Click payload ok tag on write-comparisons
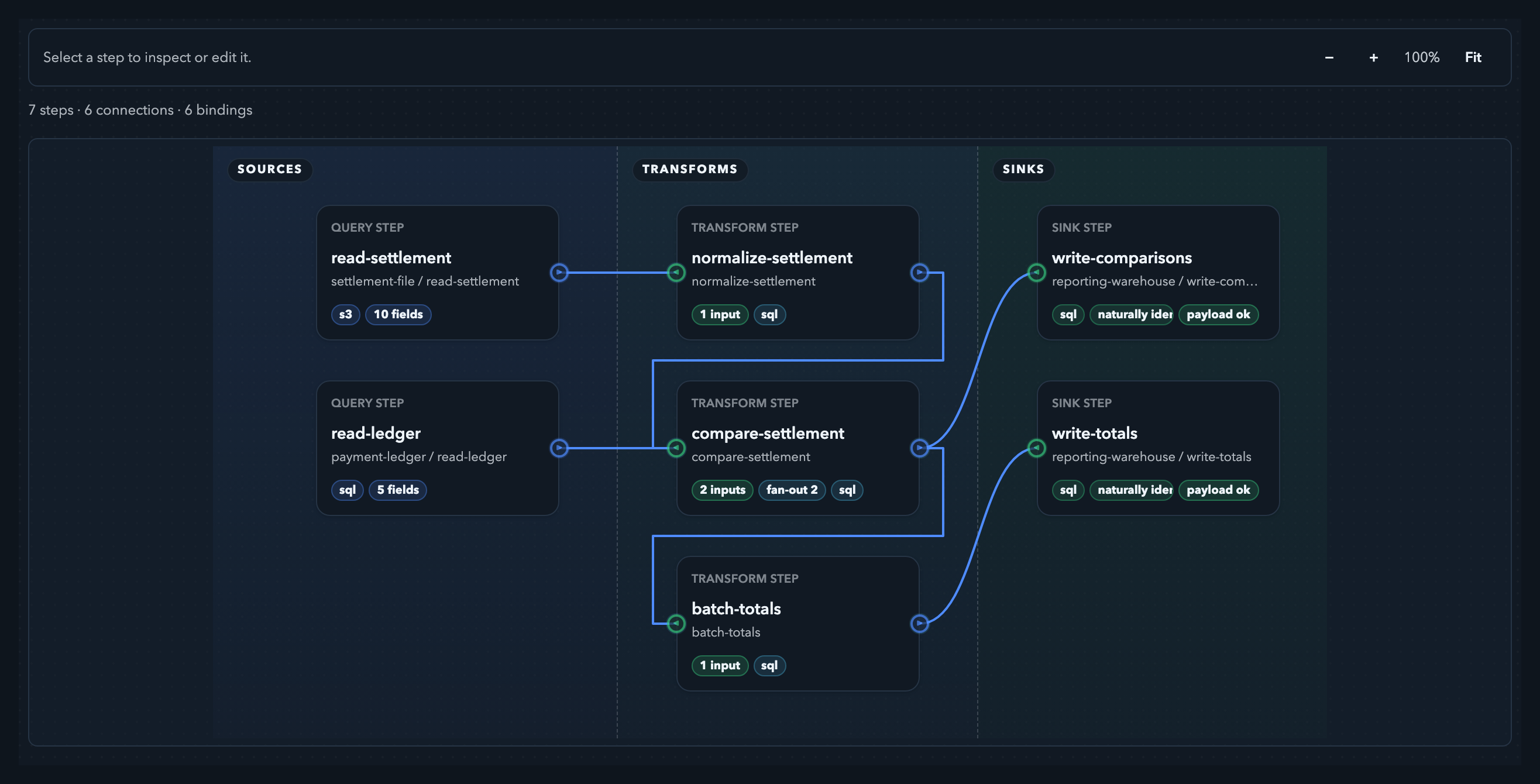Viewport: 1540px width, 784px height. (x=1218, y=315)
